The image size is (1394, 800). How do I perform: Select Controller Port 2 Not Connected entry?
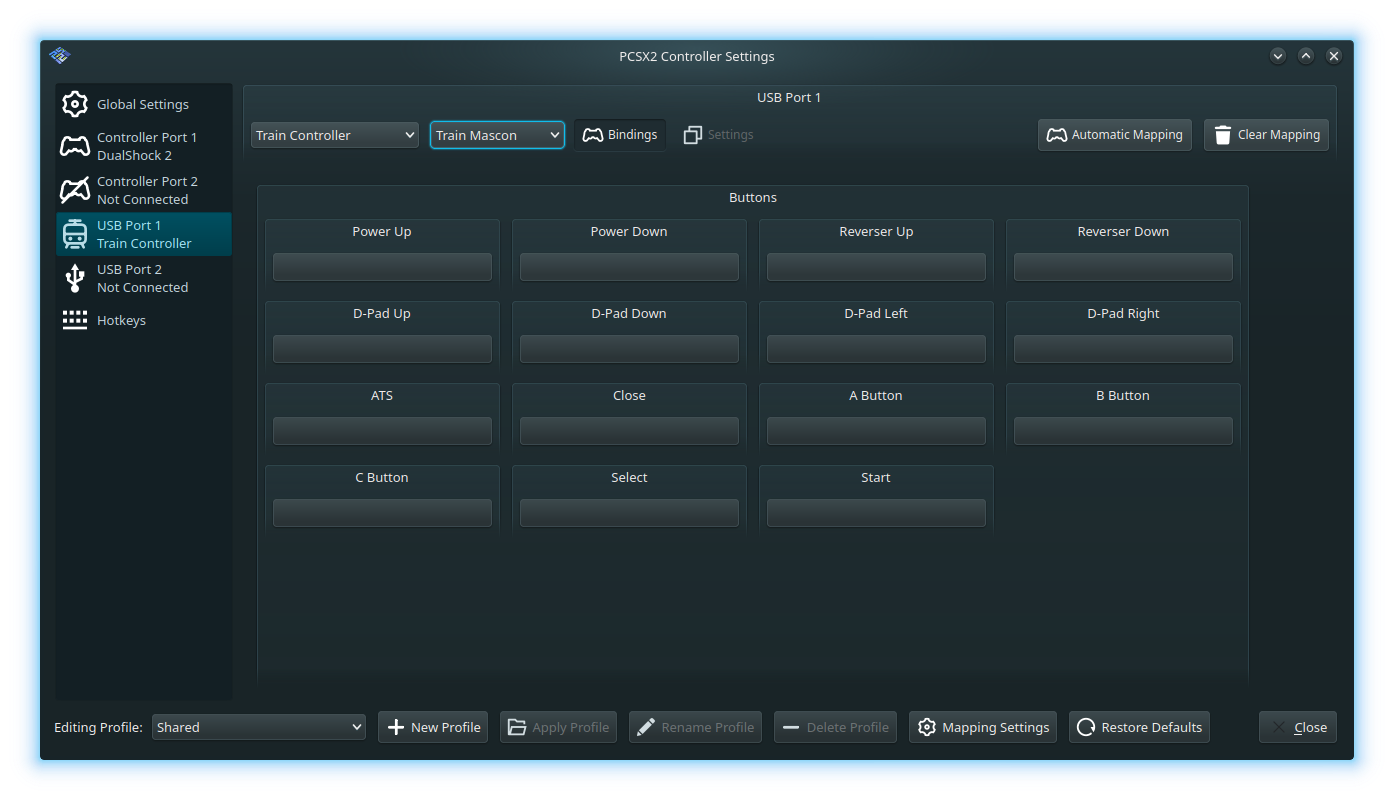[x=144, y=190]
